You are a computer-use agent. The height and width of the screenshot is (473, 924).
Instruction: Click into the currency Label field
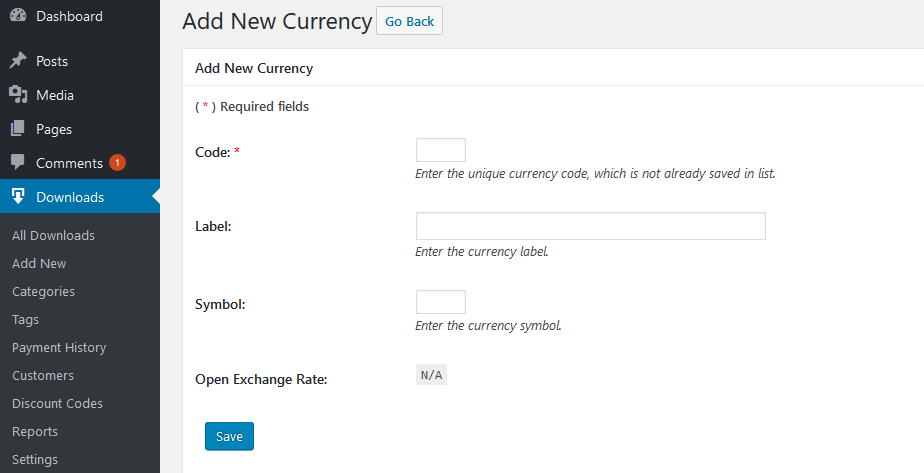(x=590, y=226)
